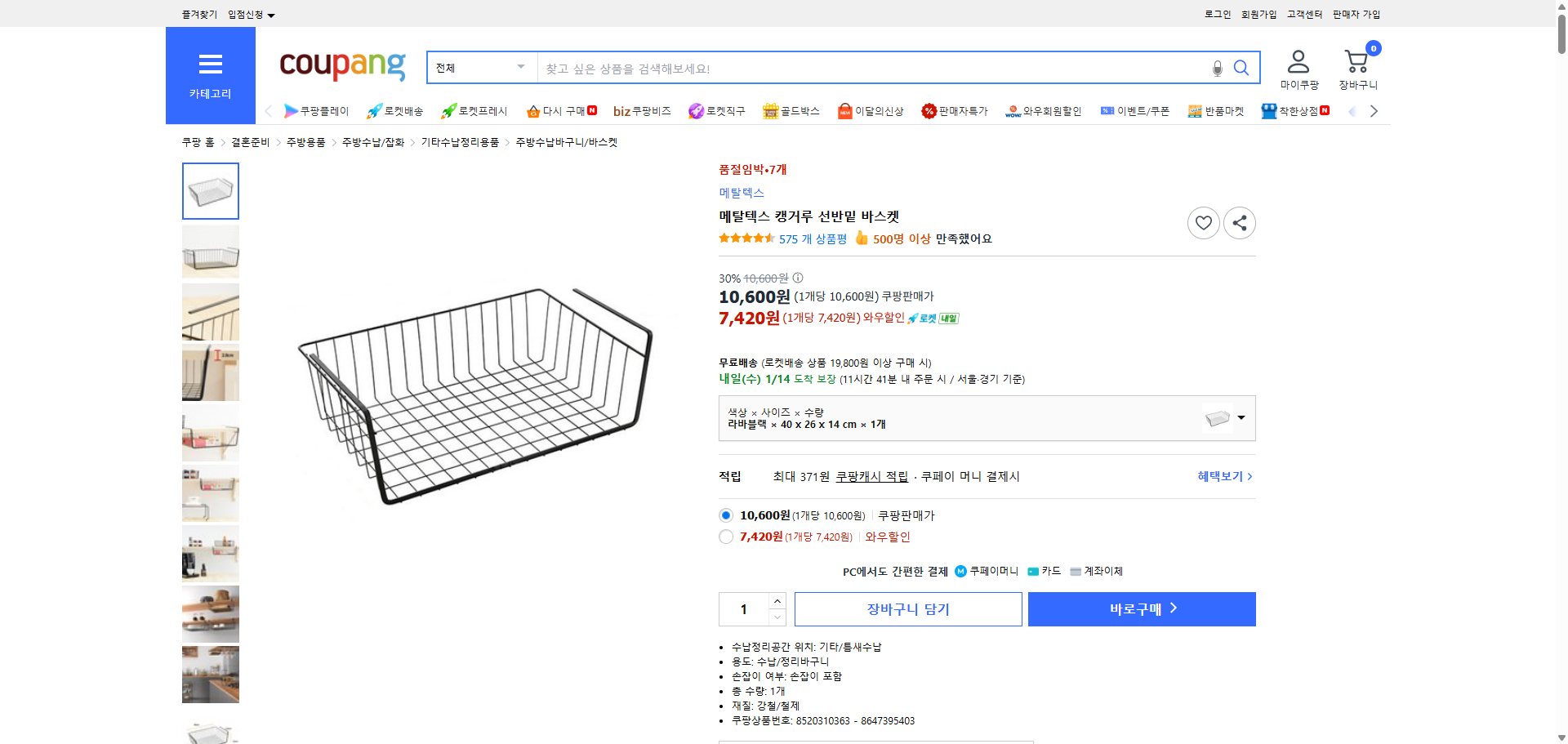This screenshot has width=1568, height=744.
Task: Add product to wishlist with heart icon
Action: [1203, 222]
